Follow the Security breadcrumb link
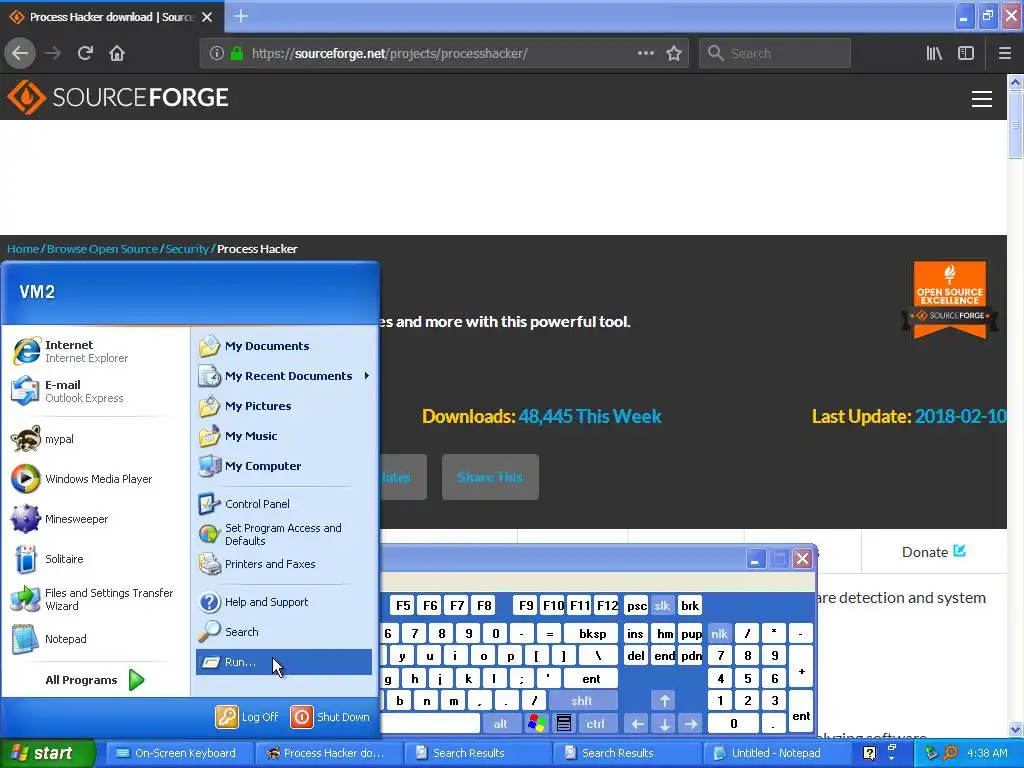This screenshot has height=768, width=1024. tap(187, 249)
